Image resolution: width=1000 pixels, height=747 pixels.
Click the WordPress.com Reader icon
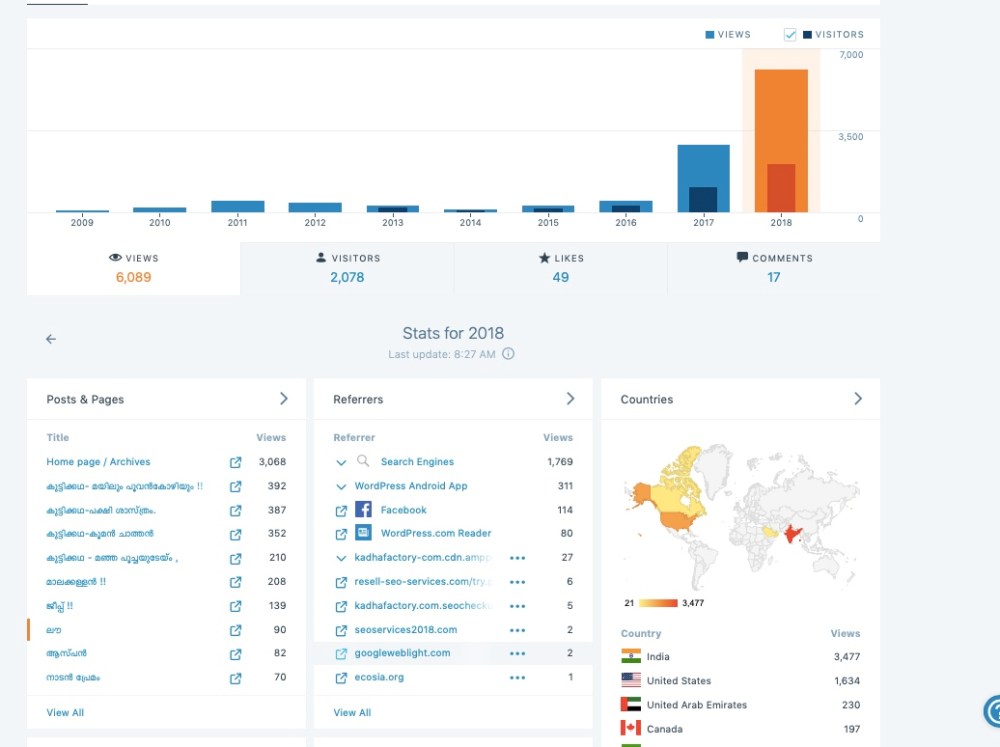click(363, 533)
